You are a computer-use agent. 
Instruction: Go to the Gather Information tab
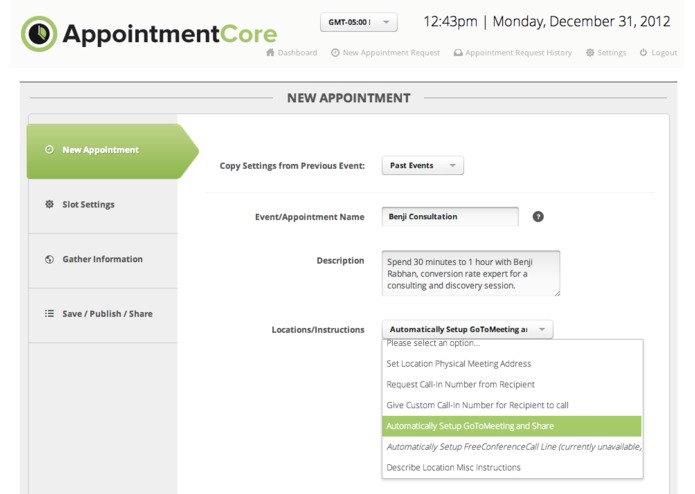(103, 260)
